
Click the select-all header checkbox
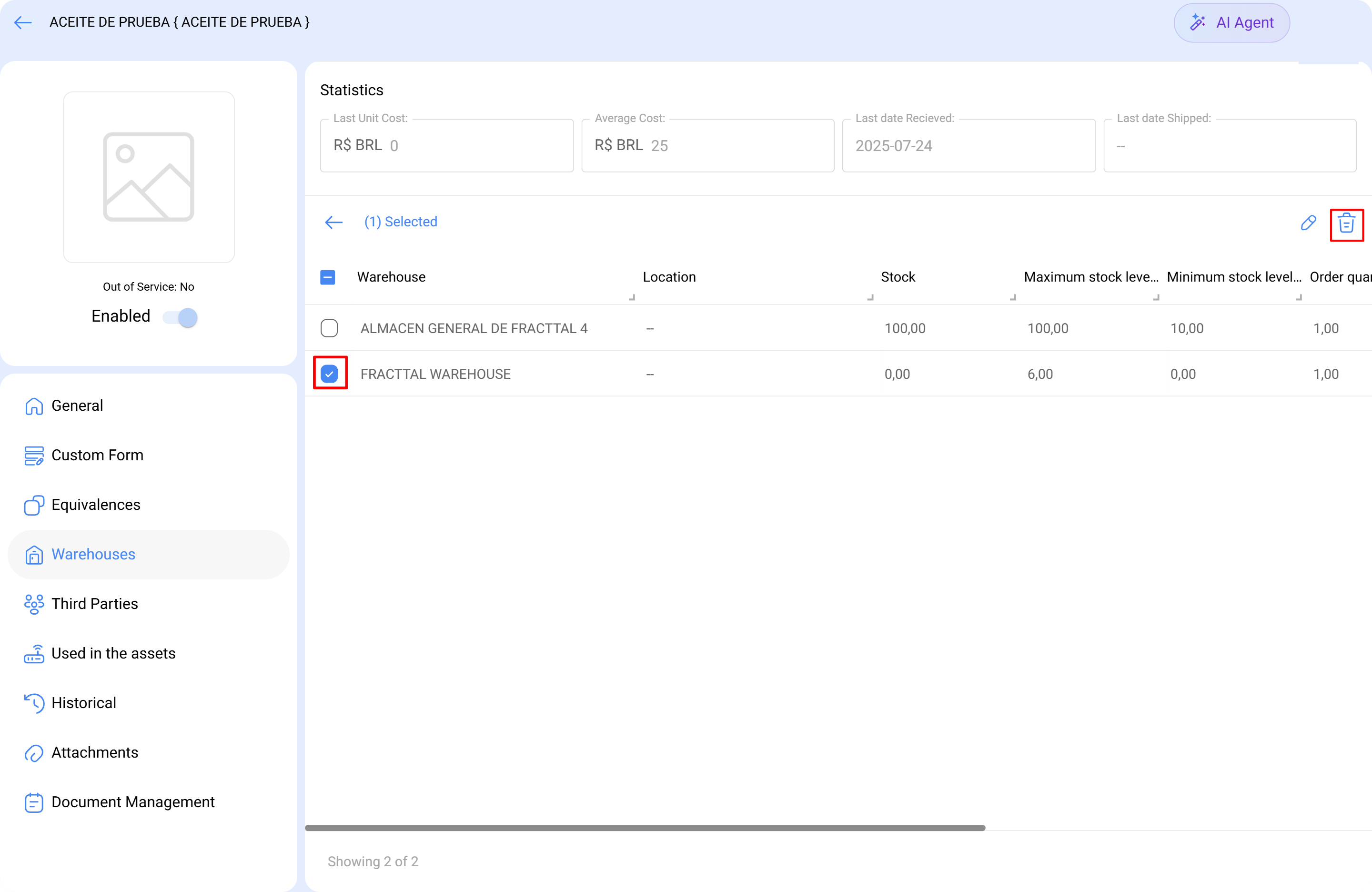click(x=327, y=277)
